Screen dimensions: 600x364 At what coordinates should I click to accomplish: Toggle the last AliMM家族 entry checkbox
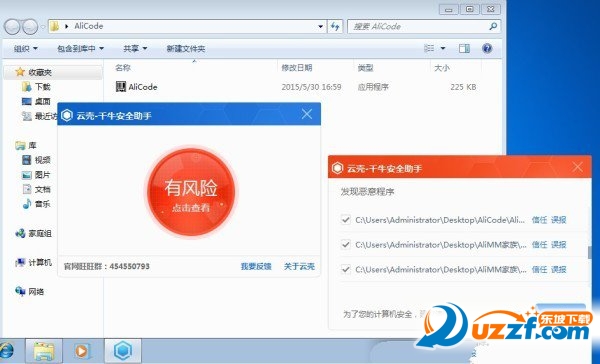[346, 269]
